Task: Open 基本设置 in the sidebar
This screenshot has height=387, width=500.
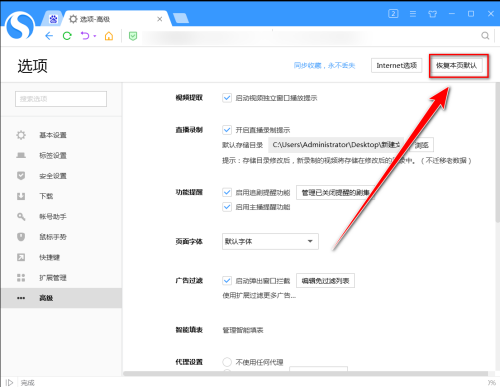Action: 61,135
